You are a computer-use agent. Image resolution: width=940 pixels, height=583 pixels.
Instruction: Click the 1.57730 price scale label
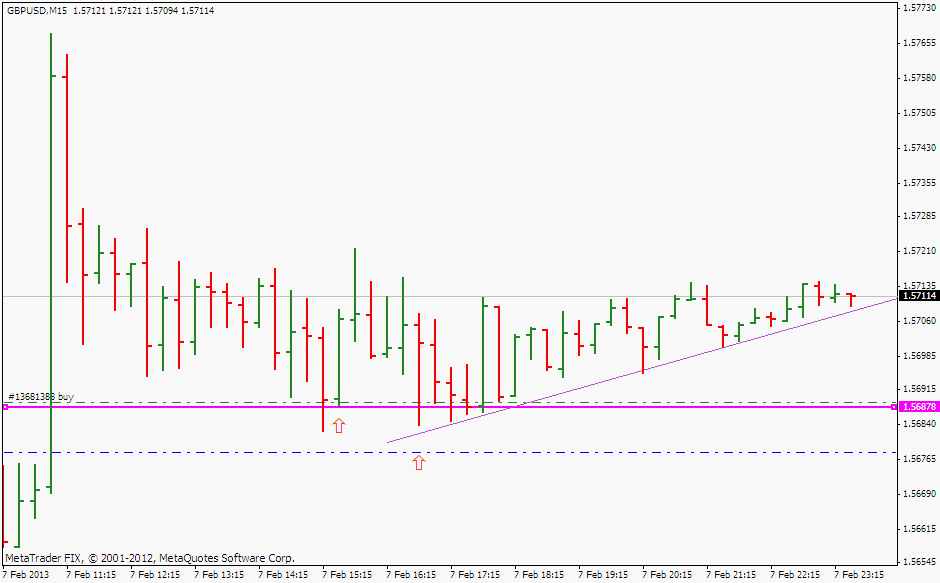[918, 8]
